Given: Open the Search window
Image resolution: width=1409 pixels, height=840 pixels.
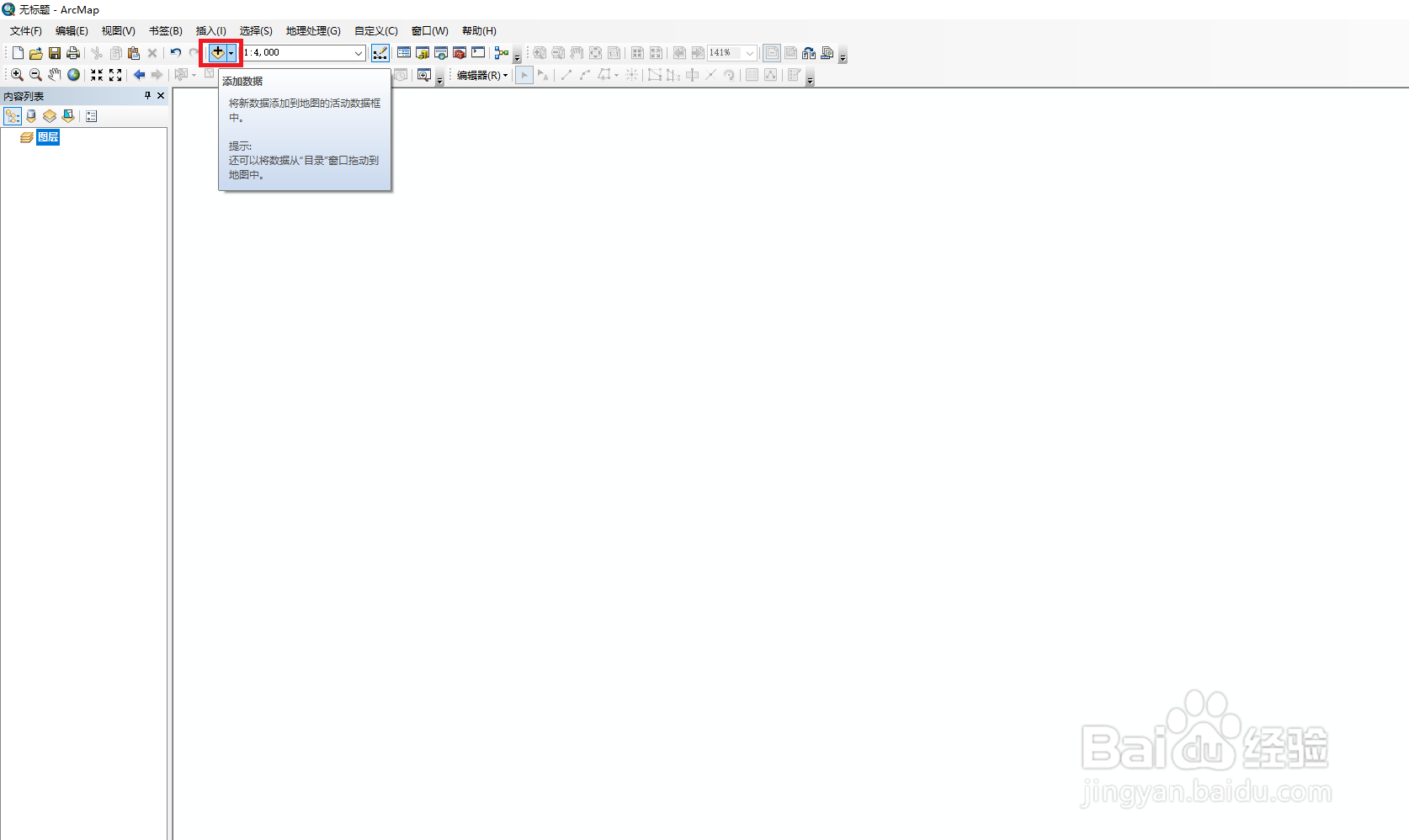Looking at the screenshot, I should click(x=441, y=53).
